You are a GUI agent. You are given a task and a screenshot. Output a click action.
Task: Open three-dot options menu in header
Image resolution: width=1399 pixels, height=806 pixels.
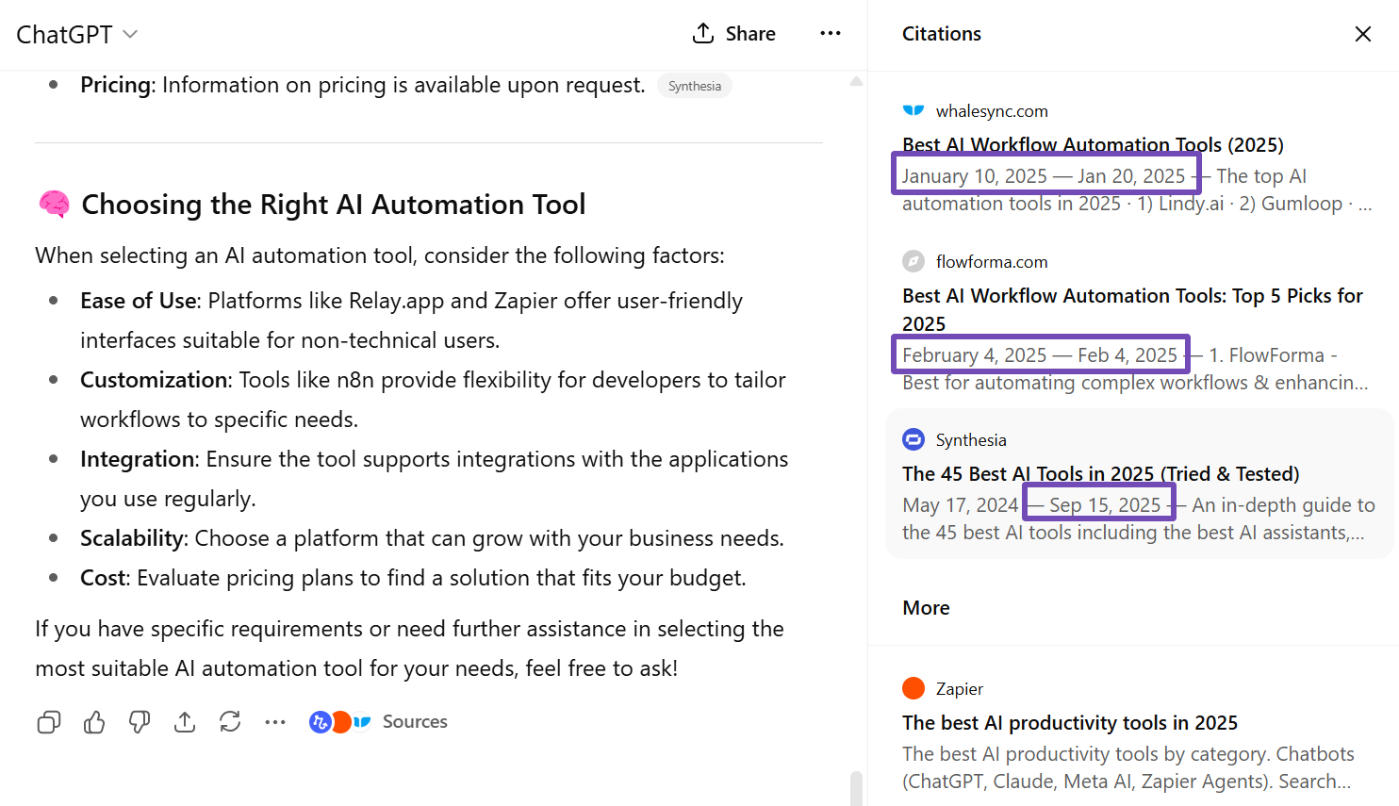(830, 34)
